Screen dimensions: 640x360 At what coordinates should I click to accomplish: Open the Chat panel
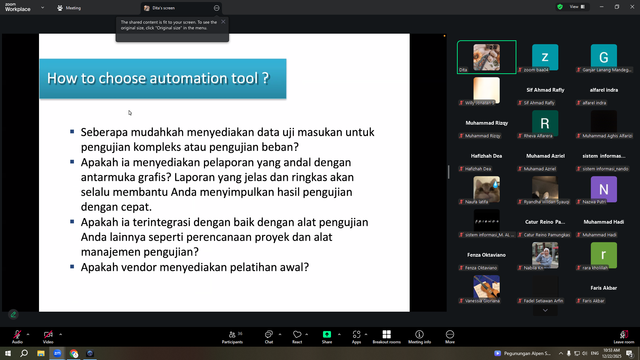(x=269, y=337)
